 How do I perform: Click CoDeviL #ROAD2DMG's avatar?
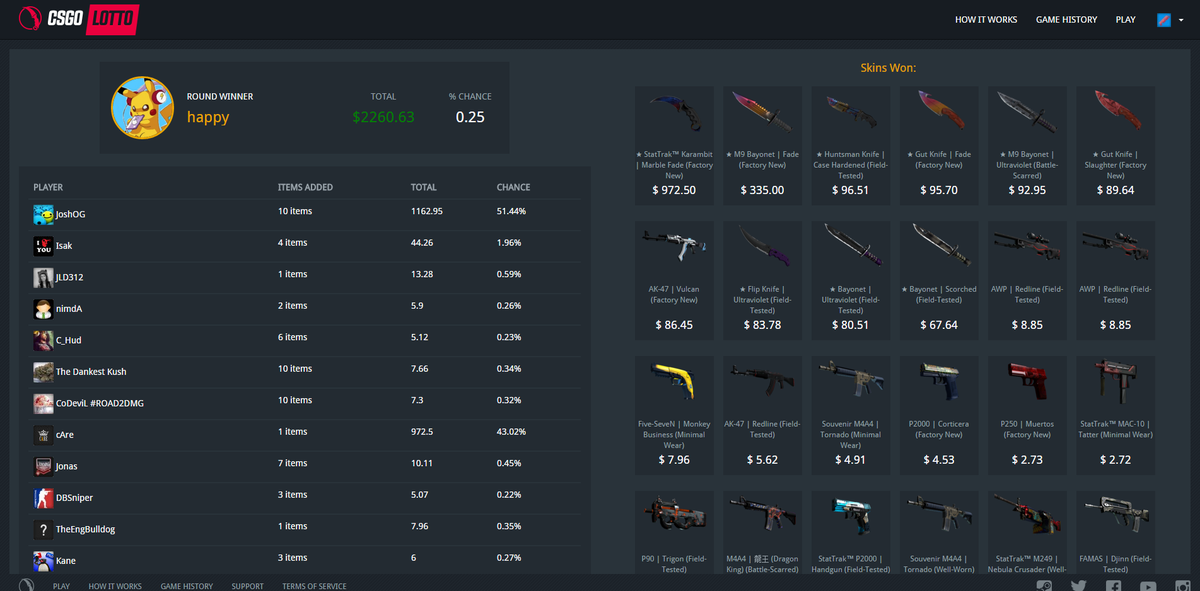pyautogui.click(x=43, y=403)
